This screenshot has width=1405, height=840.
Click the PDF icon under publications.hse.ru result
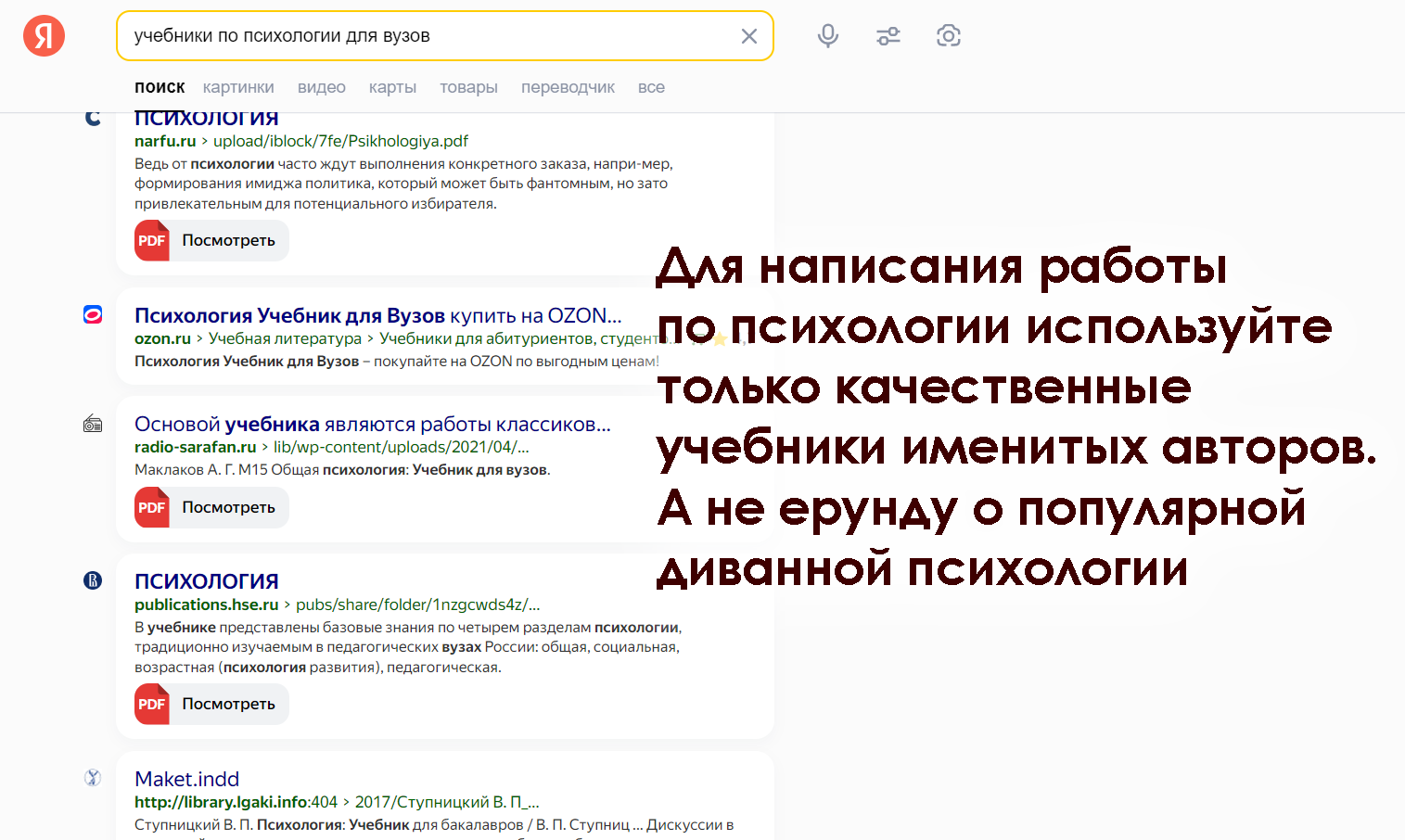click(152, 704)
